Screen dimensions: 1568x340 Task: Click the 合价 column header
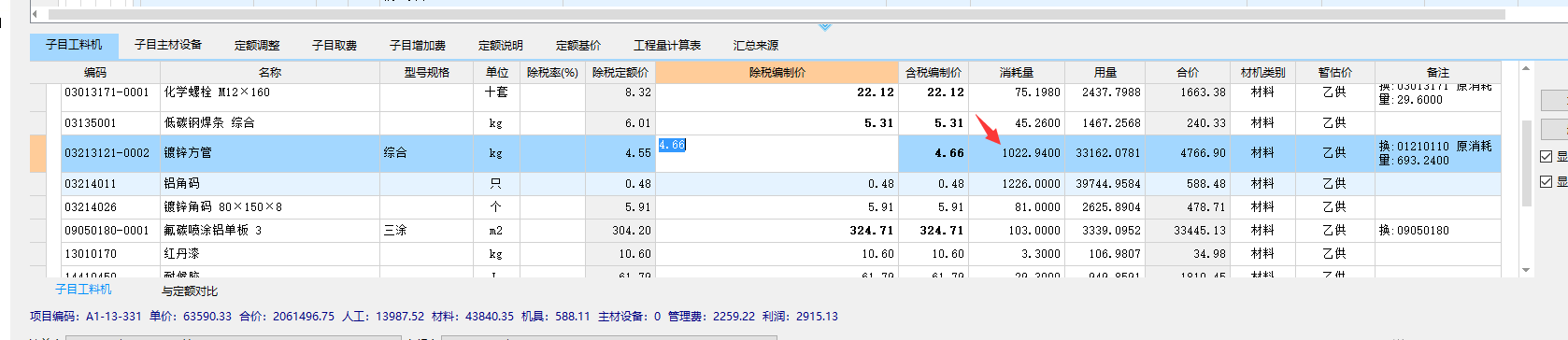(x=1188, y=72)
